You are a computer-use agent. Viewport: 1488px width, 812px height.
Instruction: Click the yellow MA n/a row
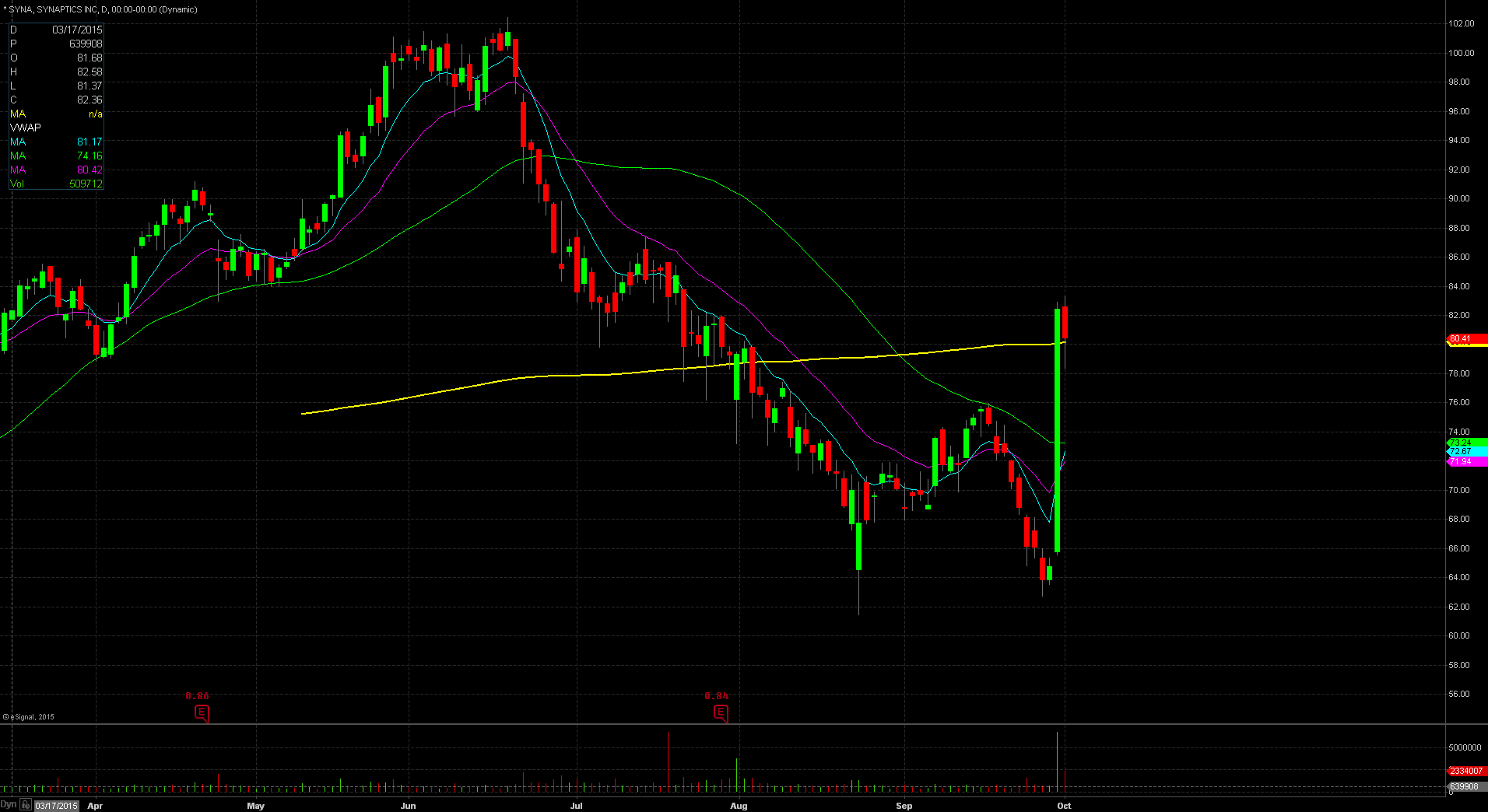56,114
